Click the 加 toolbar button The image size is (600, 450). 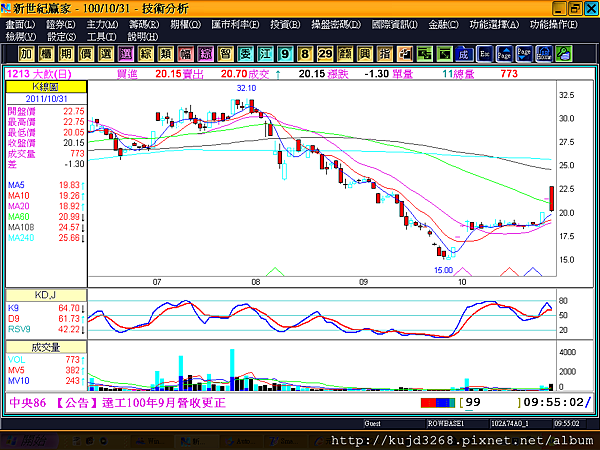pos(26,54)
